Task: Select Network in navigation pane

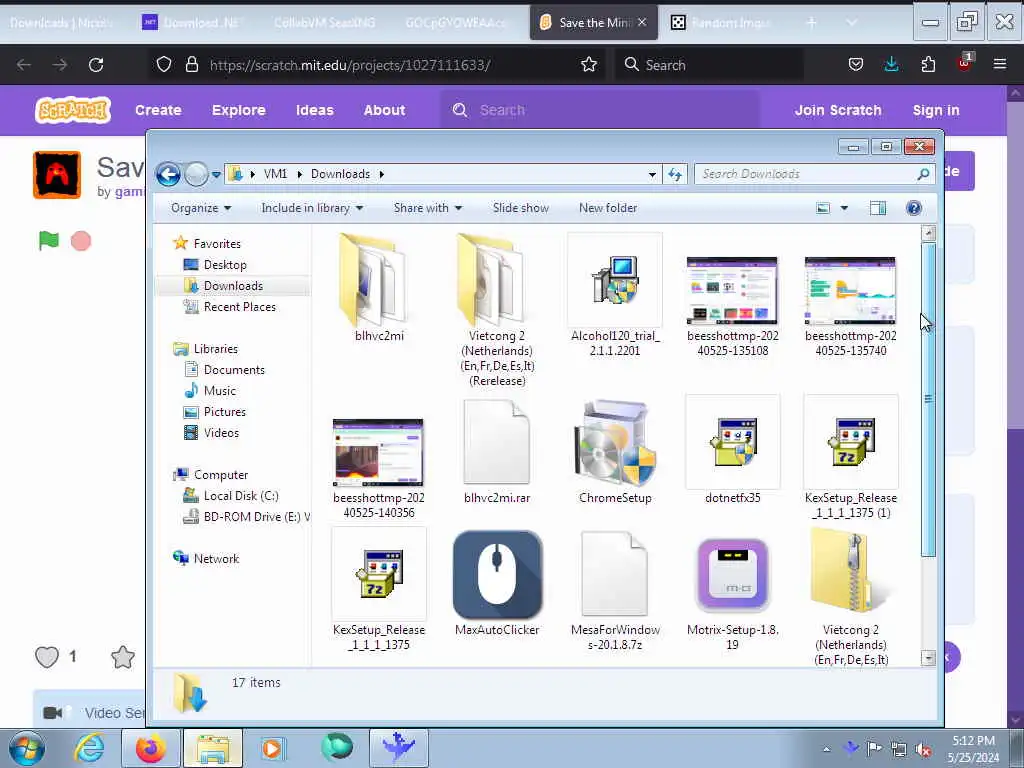Action: pyautogui.click(x=216, y=559)
